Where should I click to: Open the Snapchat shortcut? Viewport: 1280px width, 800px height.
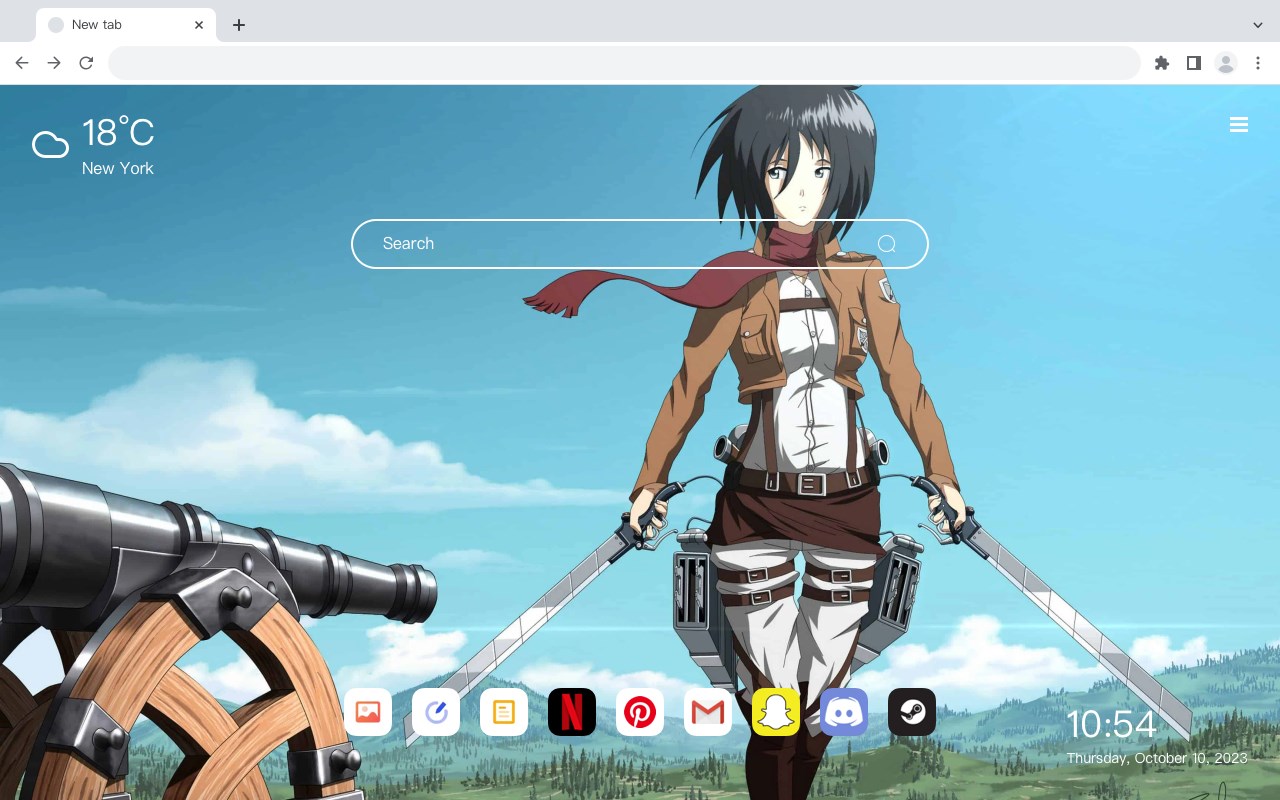[776, 712]
